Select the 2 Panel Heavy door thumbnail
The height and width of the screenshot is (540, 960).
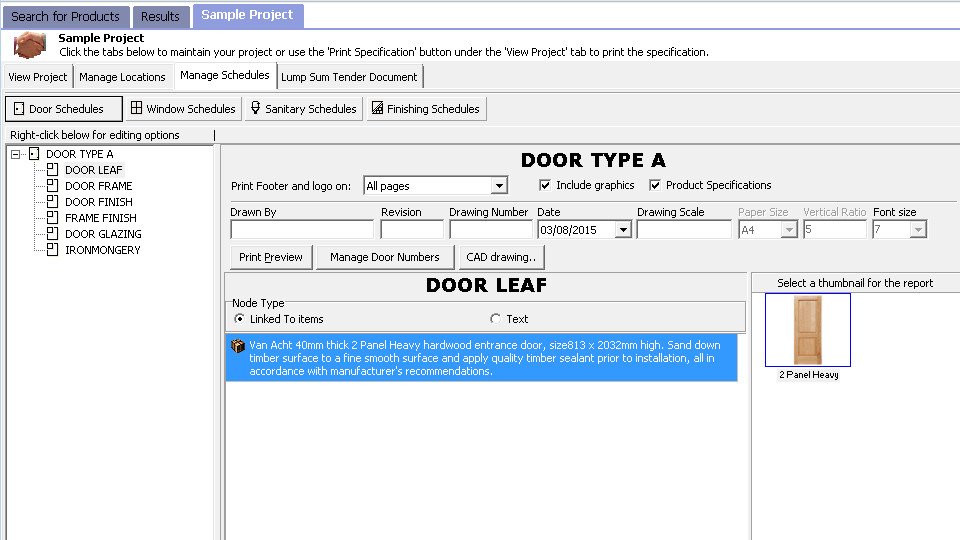pos(808,330)
